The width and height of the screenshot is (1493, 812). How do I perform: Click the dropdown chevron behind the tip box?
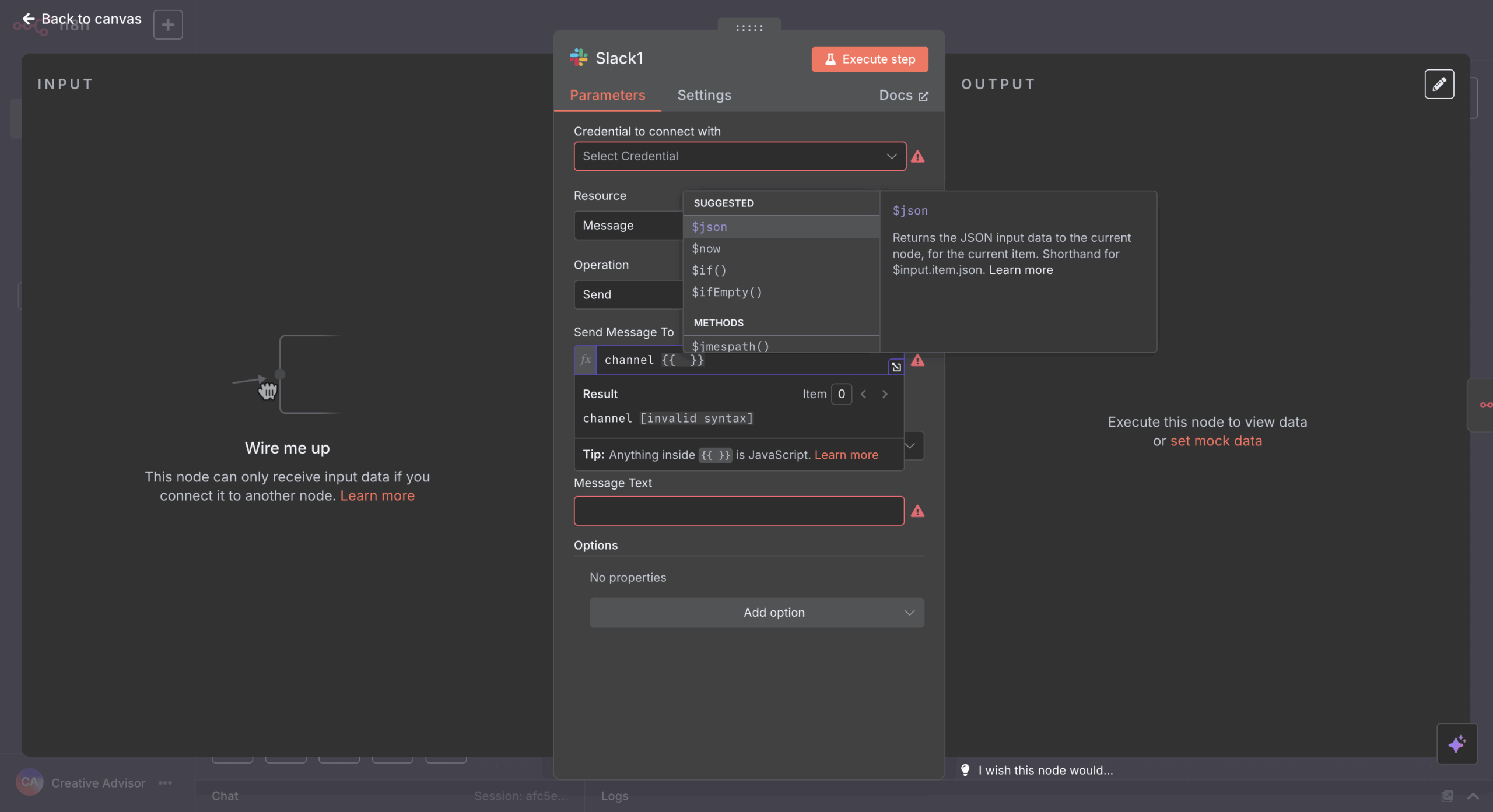click(x=910, y=446)
